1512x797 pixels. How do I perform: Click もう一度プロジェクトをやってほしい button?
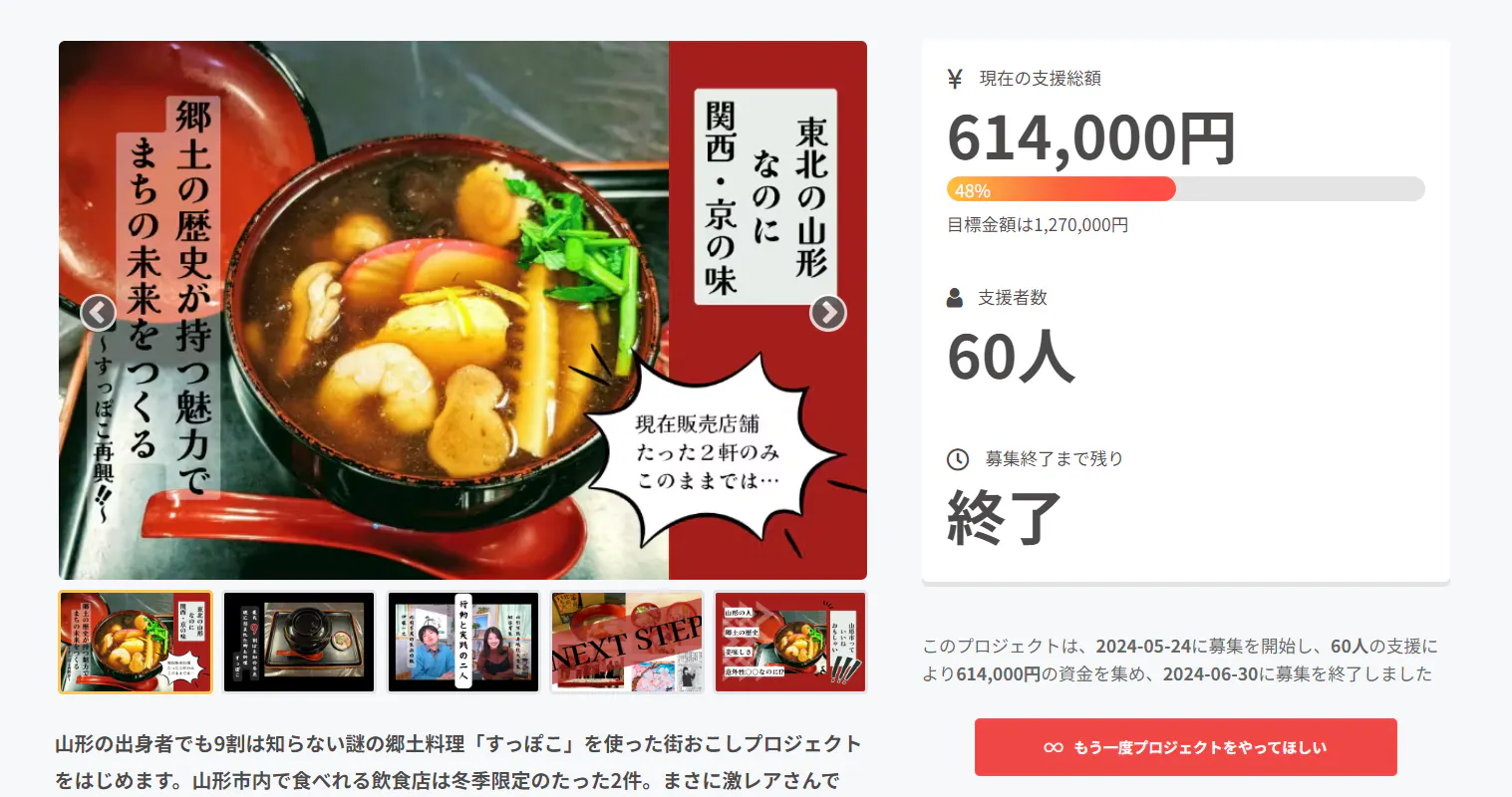[1186, 747]
